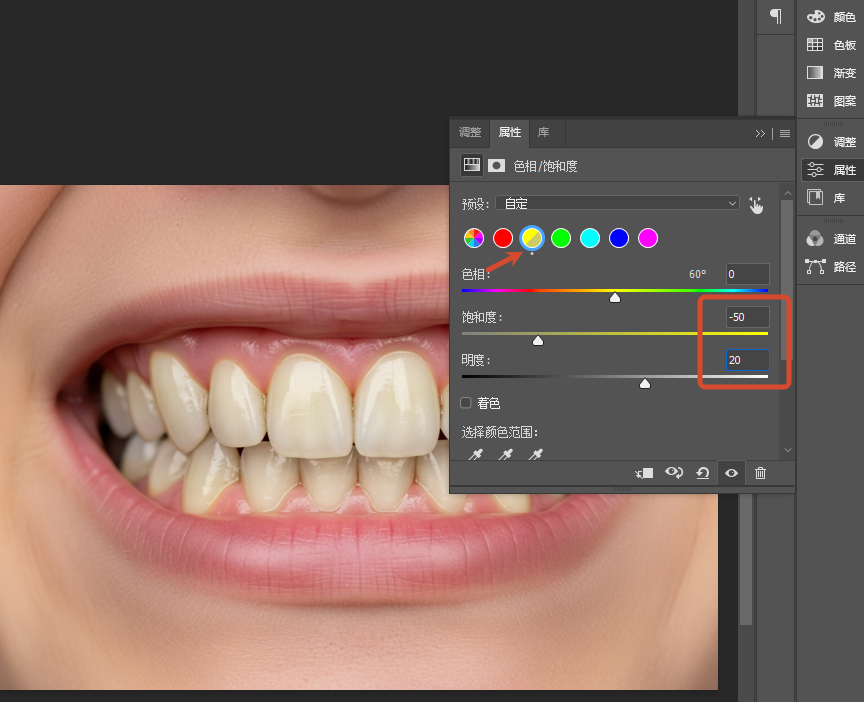Click the 色相 value field showing 0
This screenshot has width=864, height=702.
click(x=747, y=274)
